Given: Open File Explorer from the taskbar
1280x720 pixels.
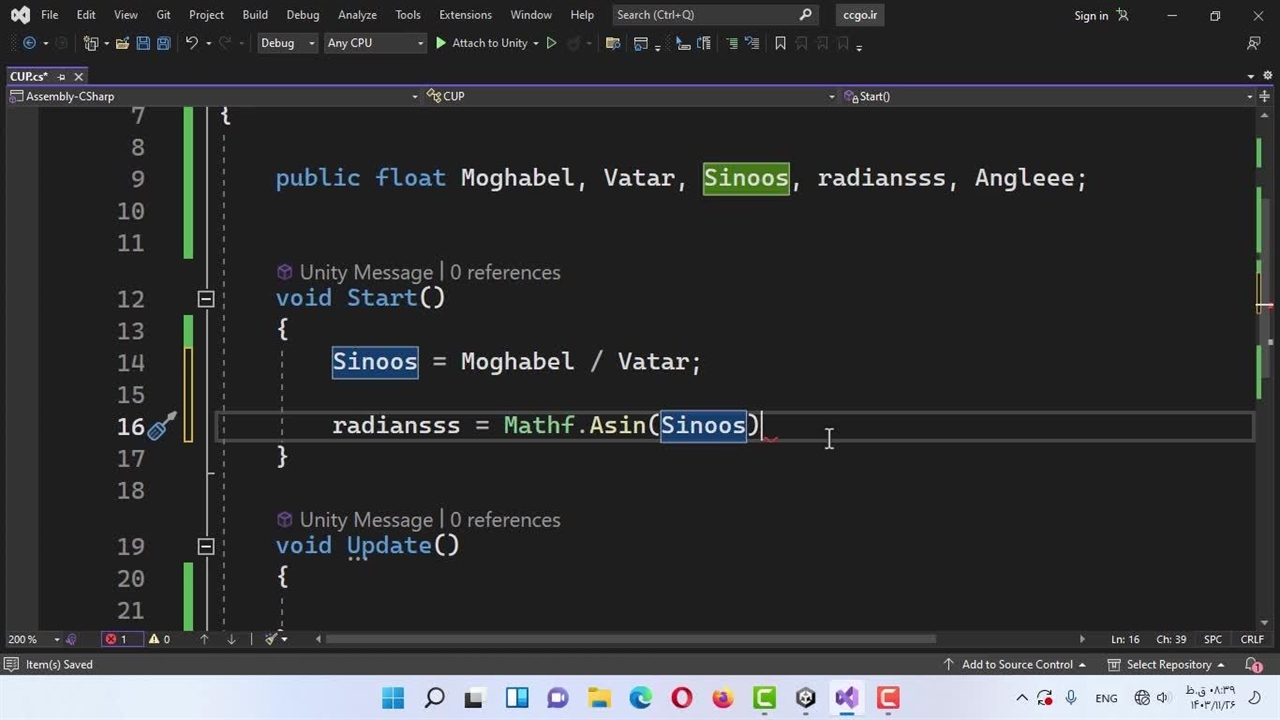Looking at the screenshot, I should point(599,698).
